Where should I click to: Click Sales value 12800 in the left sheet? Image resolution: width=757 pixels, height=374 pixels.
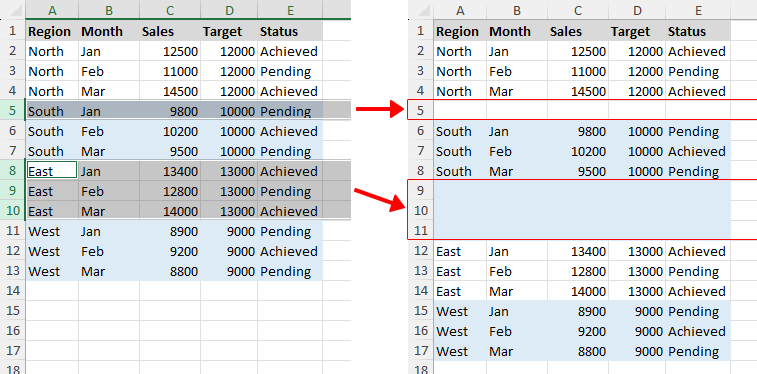coord(170,191)
